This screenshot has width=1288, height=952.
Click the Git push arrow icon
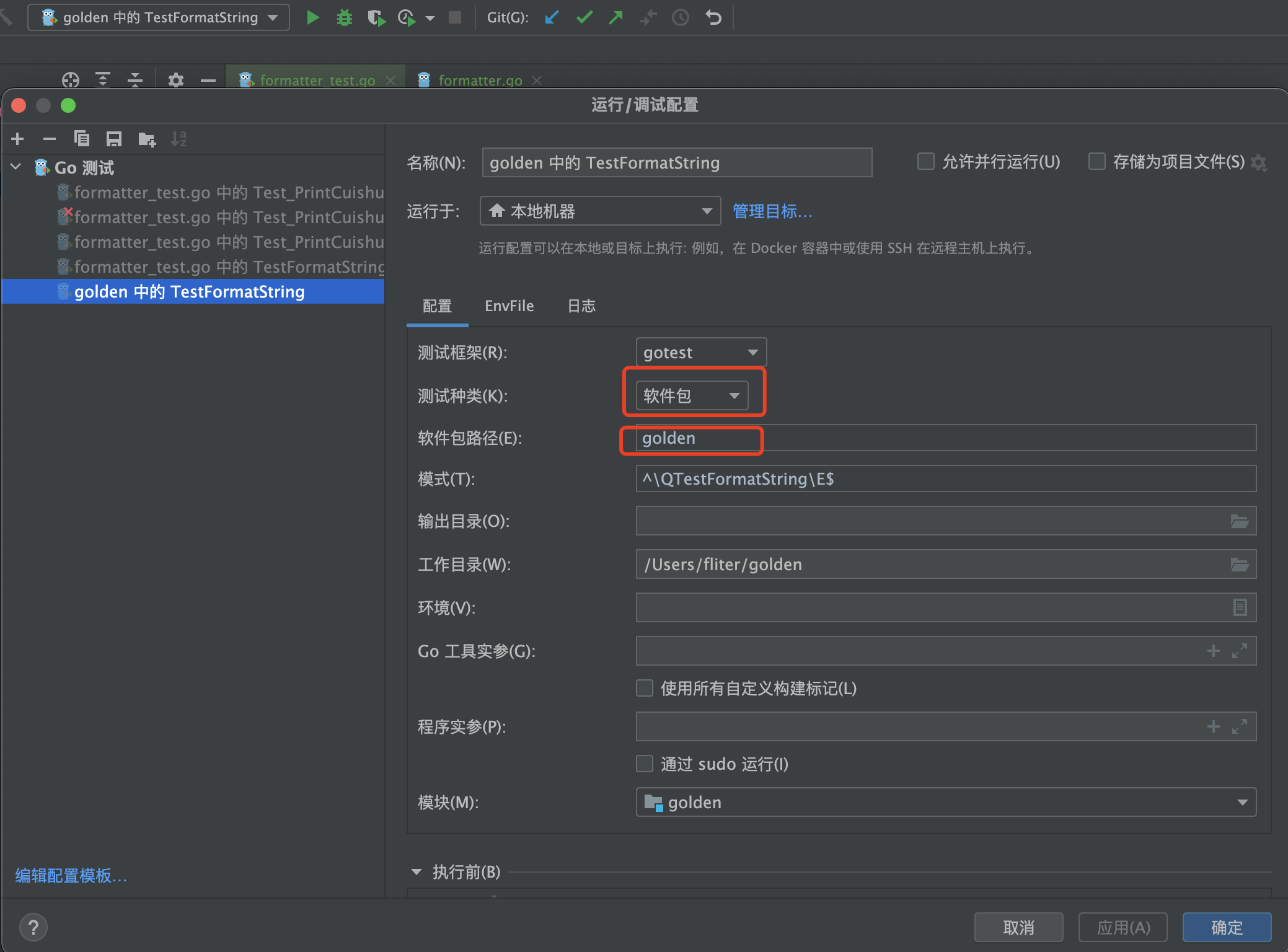615,17
